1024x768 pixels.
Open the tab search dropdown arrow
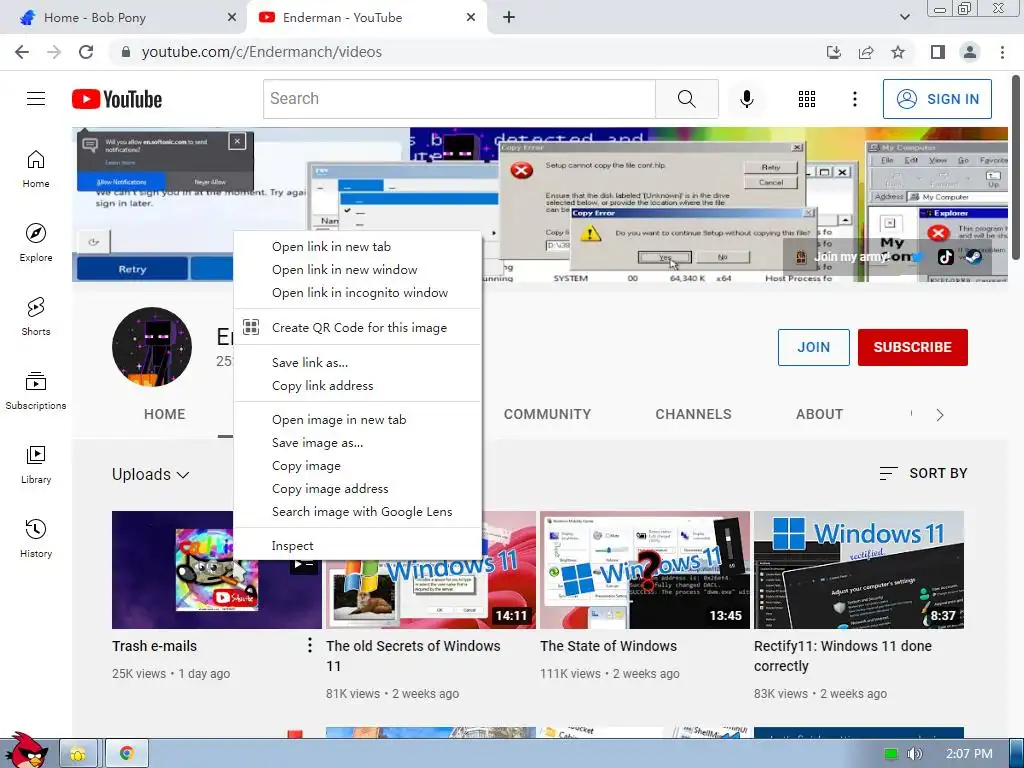[x=904, y=18]
